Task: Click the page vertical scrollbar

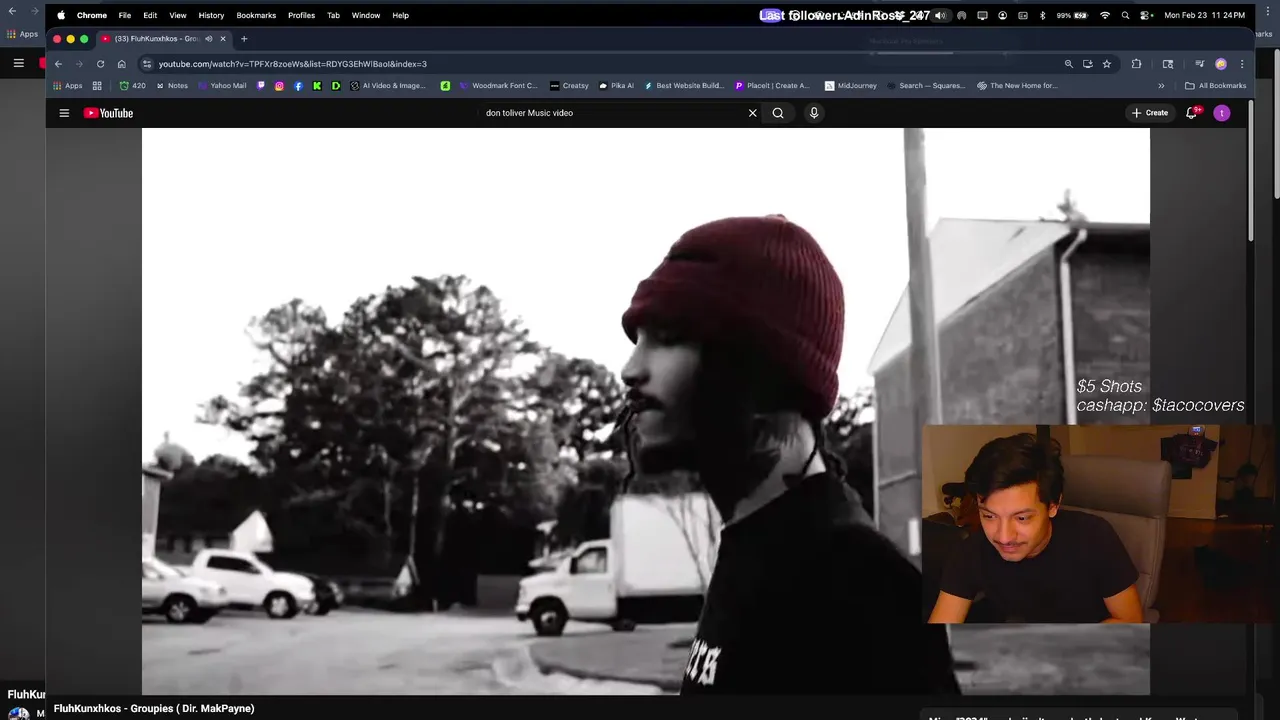Action: click(1251, 170)
